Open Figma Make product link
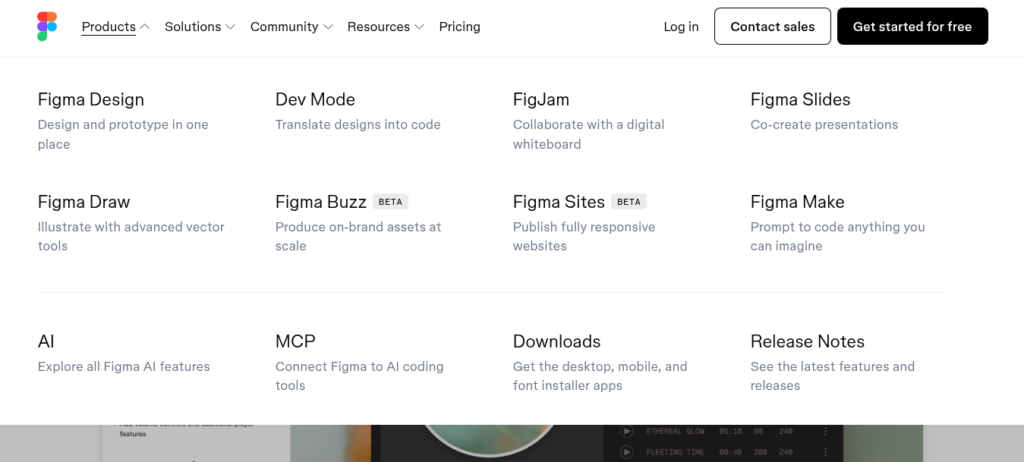 [x=797, y=202]
